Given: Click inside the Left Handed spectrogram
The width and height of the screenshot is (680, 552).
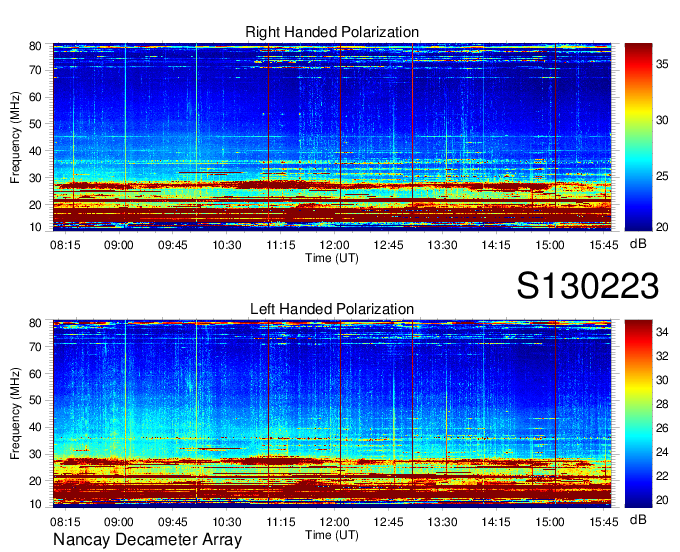Looking at the screenshot, I should click(x=332, y=414).
